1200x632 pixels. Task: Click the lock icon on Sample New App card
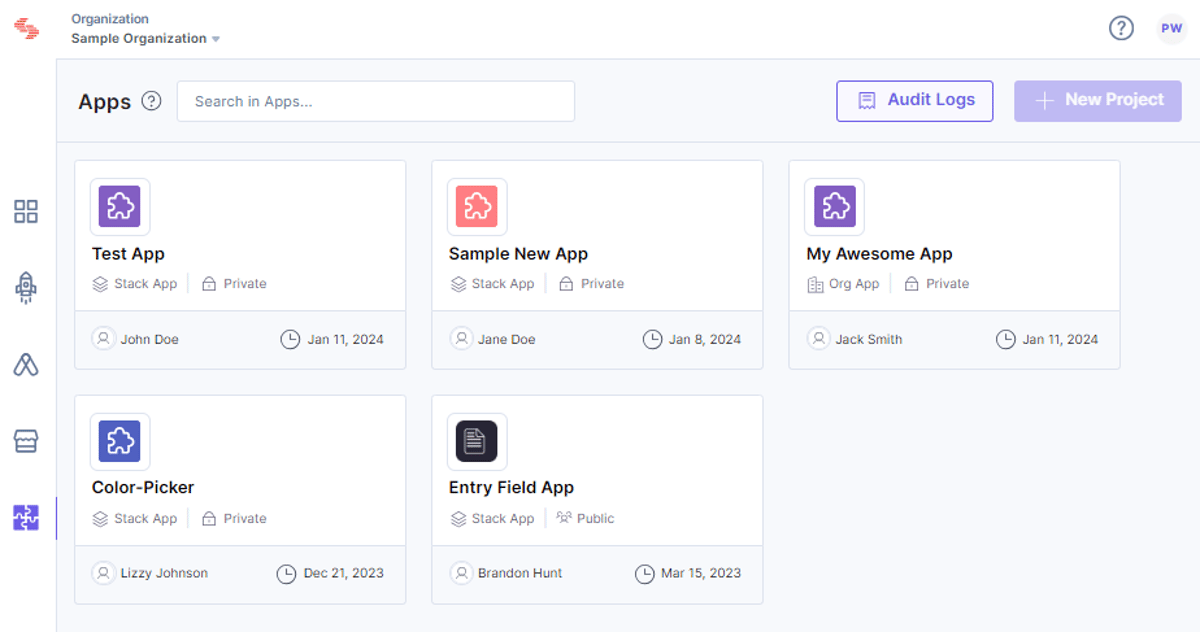[566, 284]
